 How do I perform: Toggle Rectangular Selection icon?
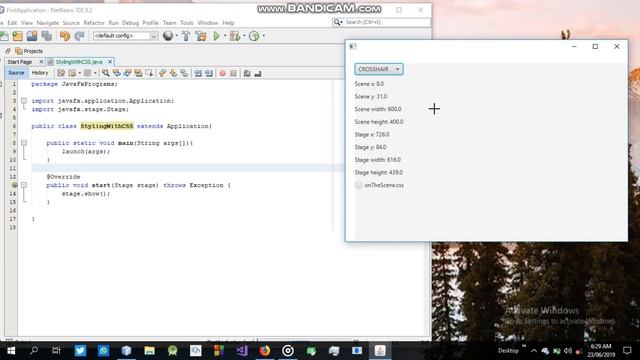tap(149, 73)
